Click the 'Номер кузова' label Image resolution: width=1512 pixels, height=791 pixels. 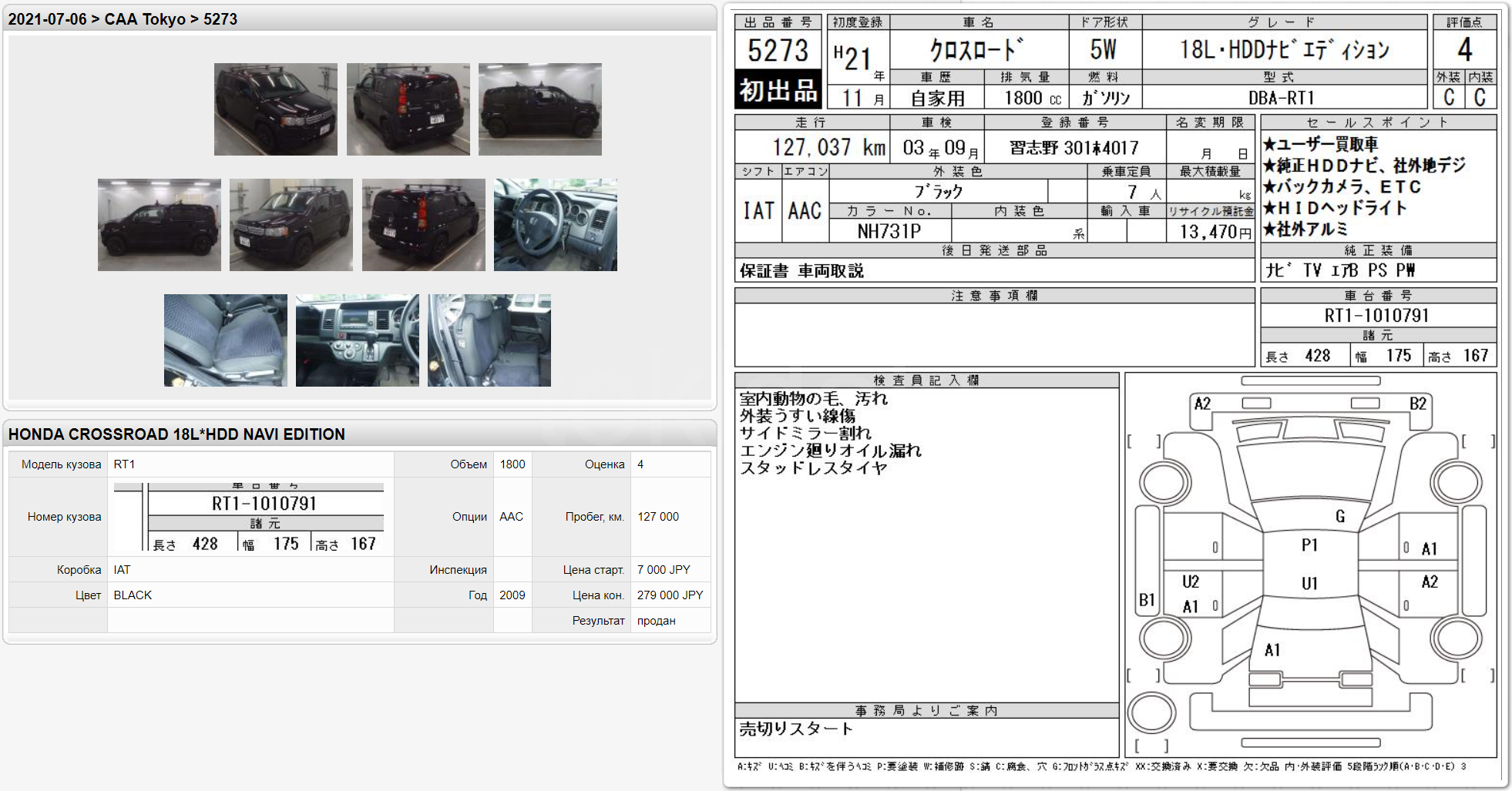point(65,517)
